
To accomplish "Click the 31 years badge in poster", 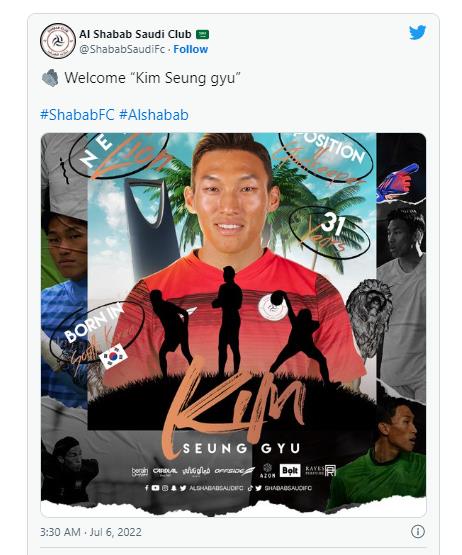I will pos(330,231).
